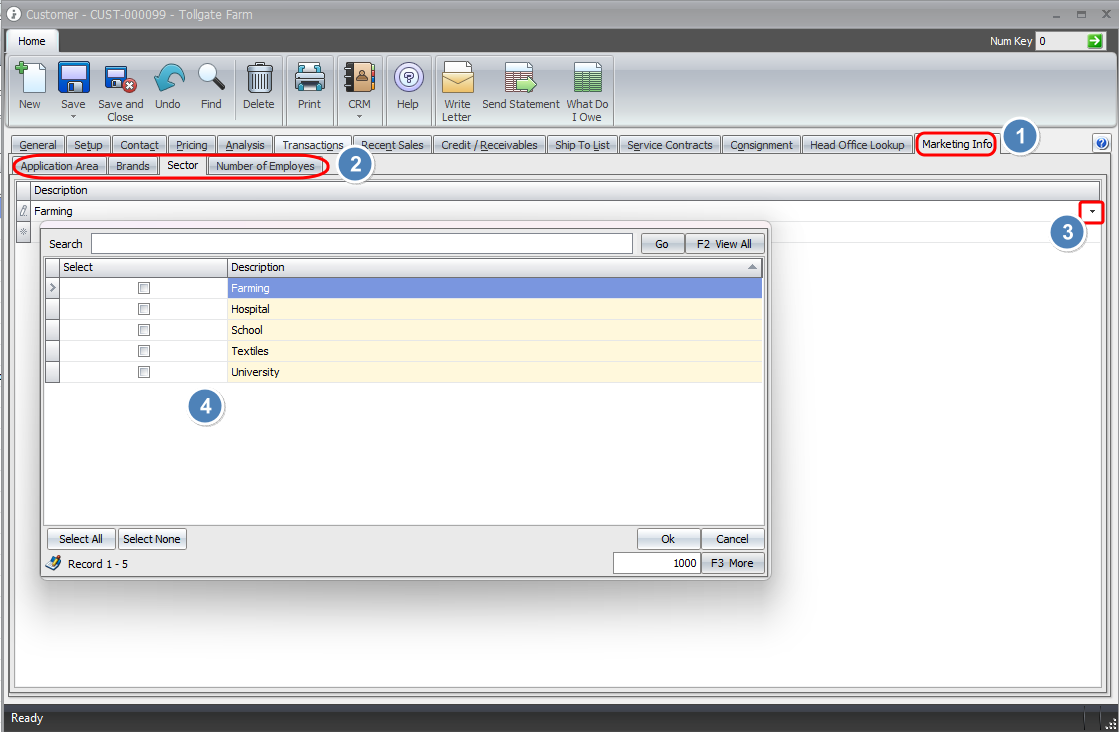Open the What Do I Owe report
Image resolution: width=1119 pixels, height=732 pixels.
(587, 78)
